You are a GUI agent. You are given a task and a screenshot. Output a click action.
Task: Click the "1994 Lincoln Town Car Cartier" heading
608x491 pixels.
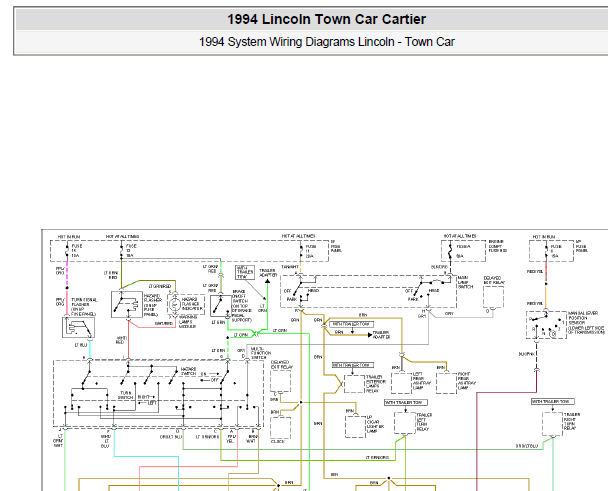tap(326, 19)
